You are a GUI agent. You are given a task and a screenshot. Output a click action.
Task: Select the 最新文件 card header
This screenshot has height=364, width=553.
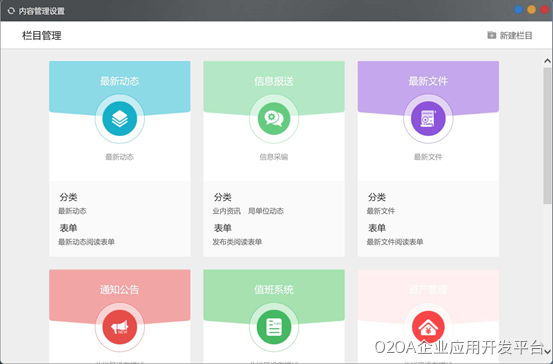(428, 81)
